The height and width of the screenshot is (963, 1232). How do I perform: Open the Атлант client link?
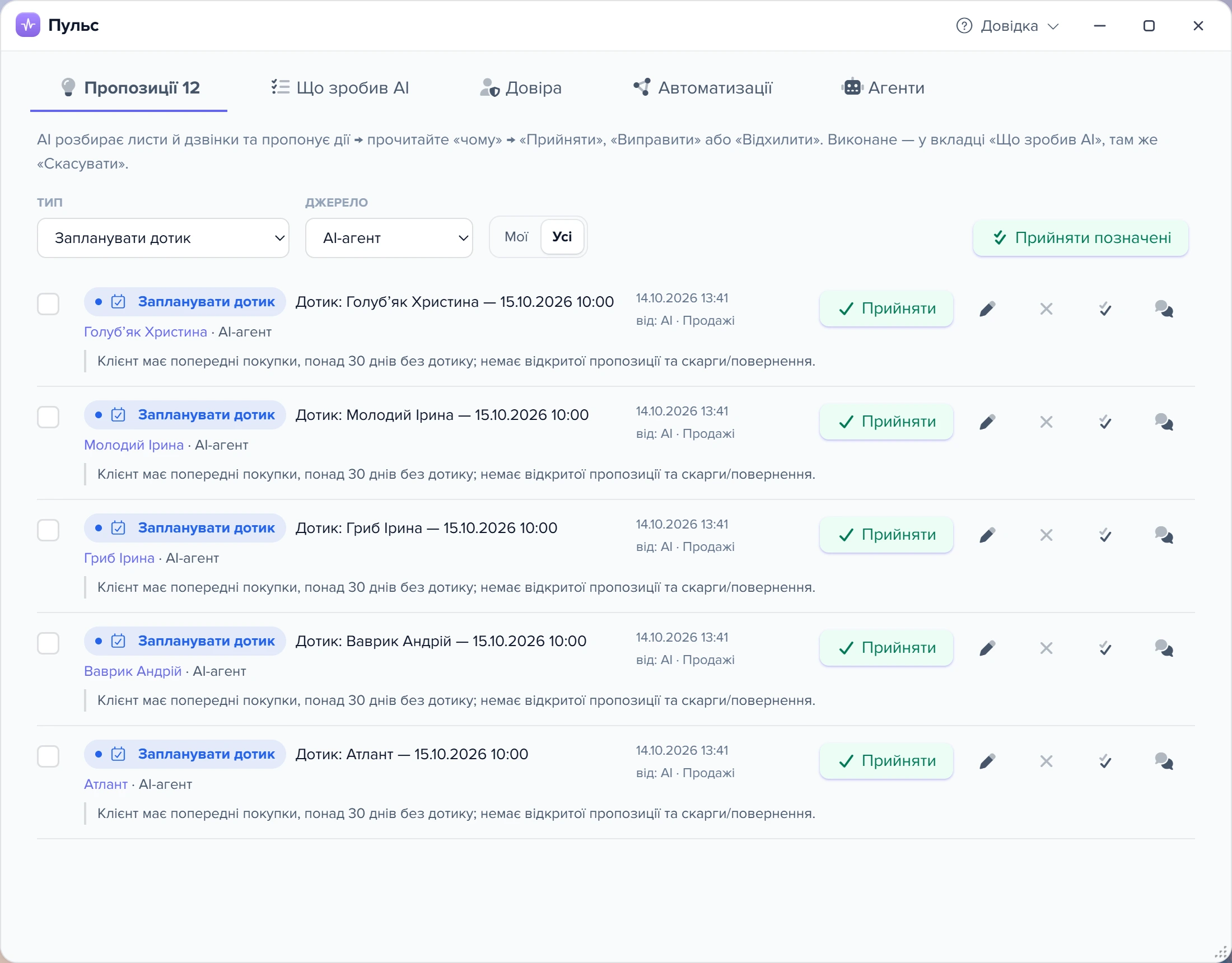pos(105,784)
